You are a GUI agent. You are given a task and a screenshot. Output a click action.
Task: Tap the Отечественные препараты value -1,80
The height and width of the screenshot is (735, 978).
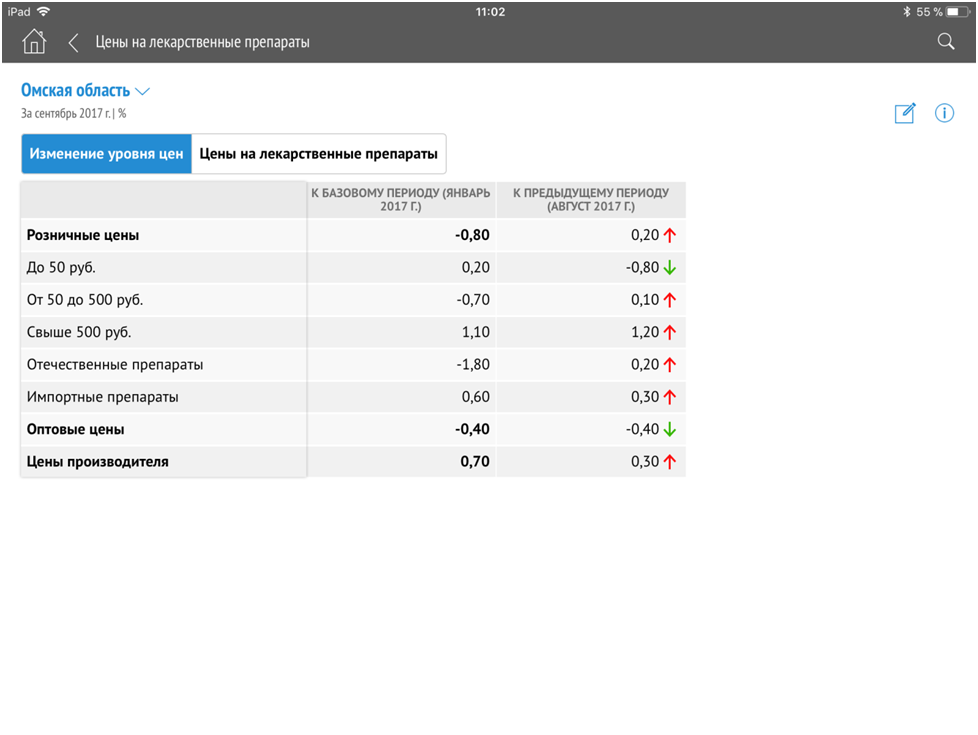click(473, 365)
